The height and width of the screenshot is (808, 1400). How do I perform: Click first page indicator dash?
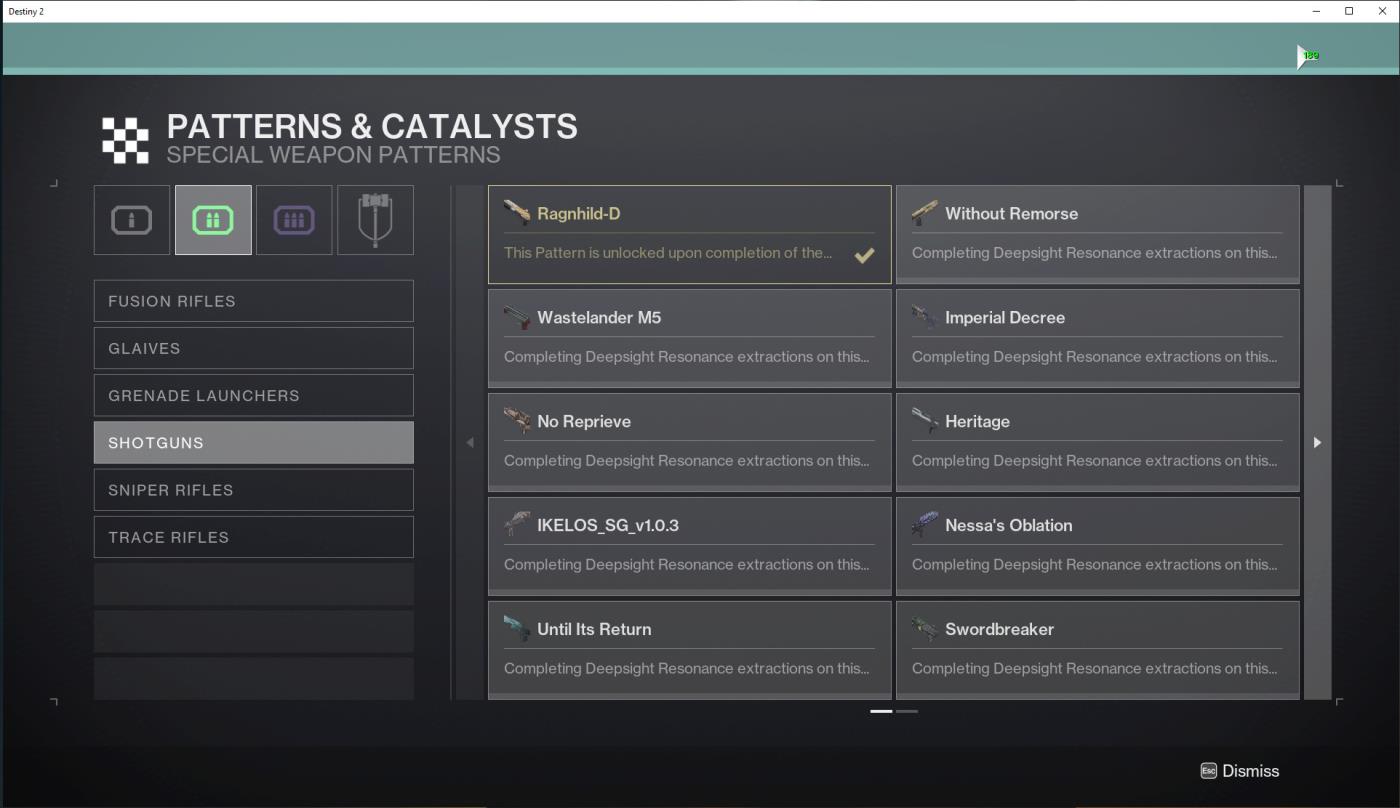coord(881,711)
